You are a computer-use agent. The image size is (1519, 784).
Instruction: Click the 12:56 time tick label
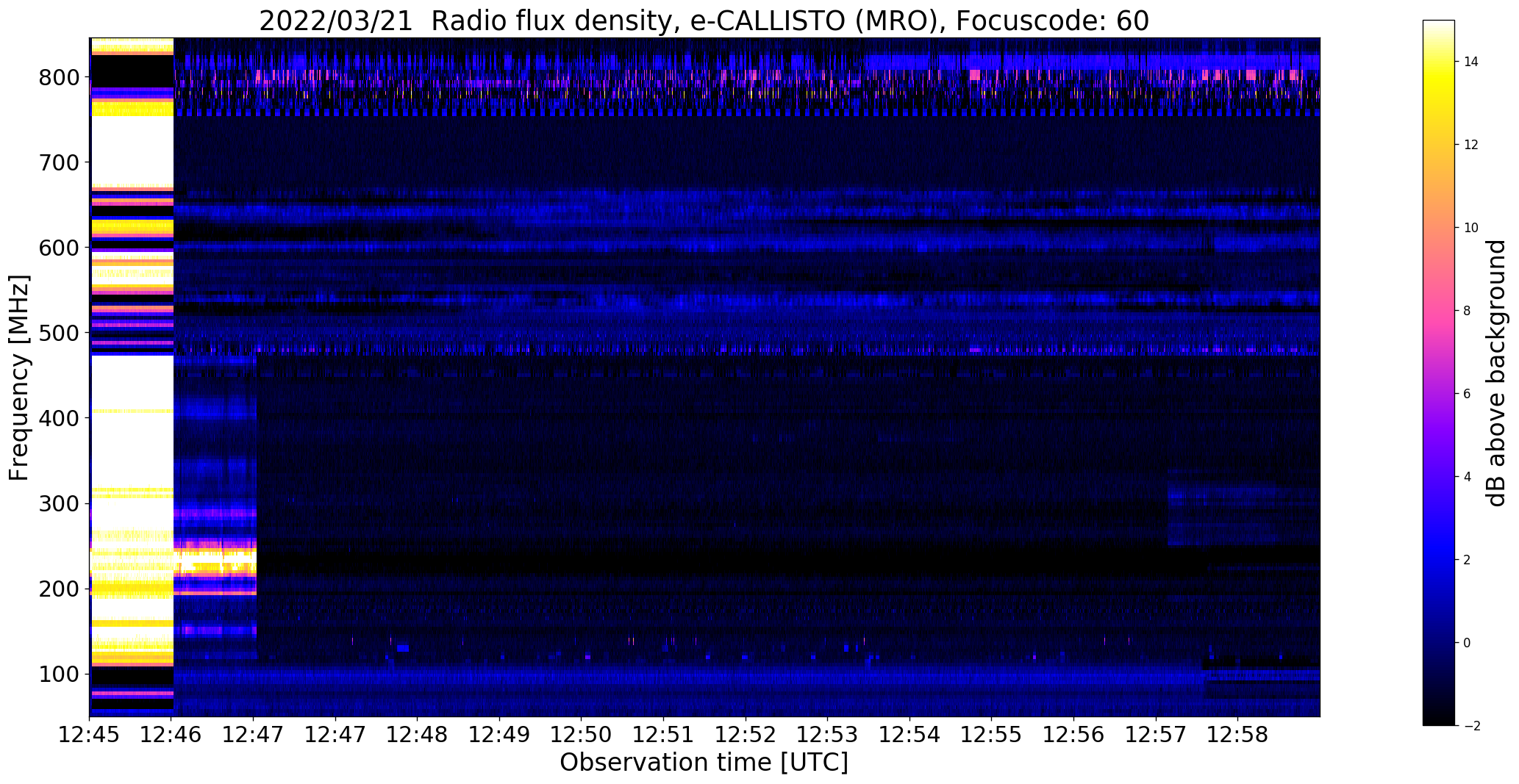[x=1074, y=735]
